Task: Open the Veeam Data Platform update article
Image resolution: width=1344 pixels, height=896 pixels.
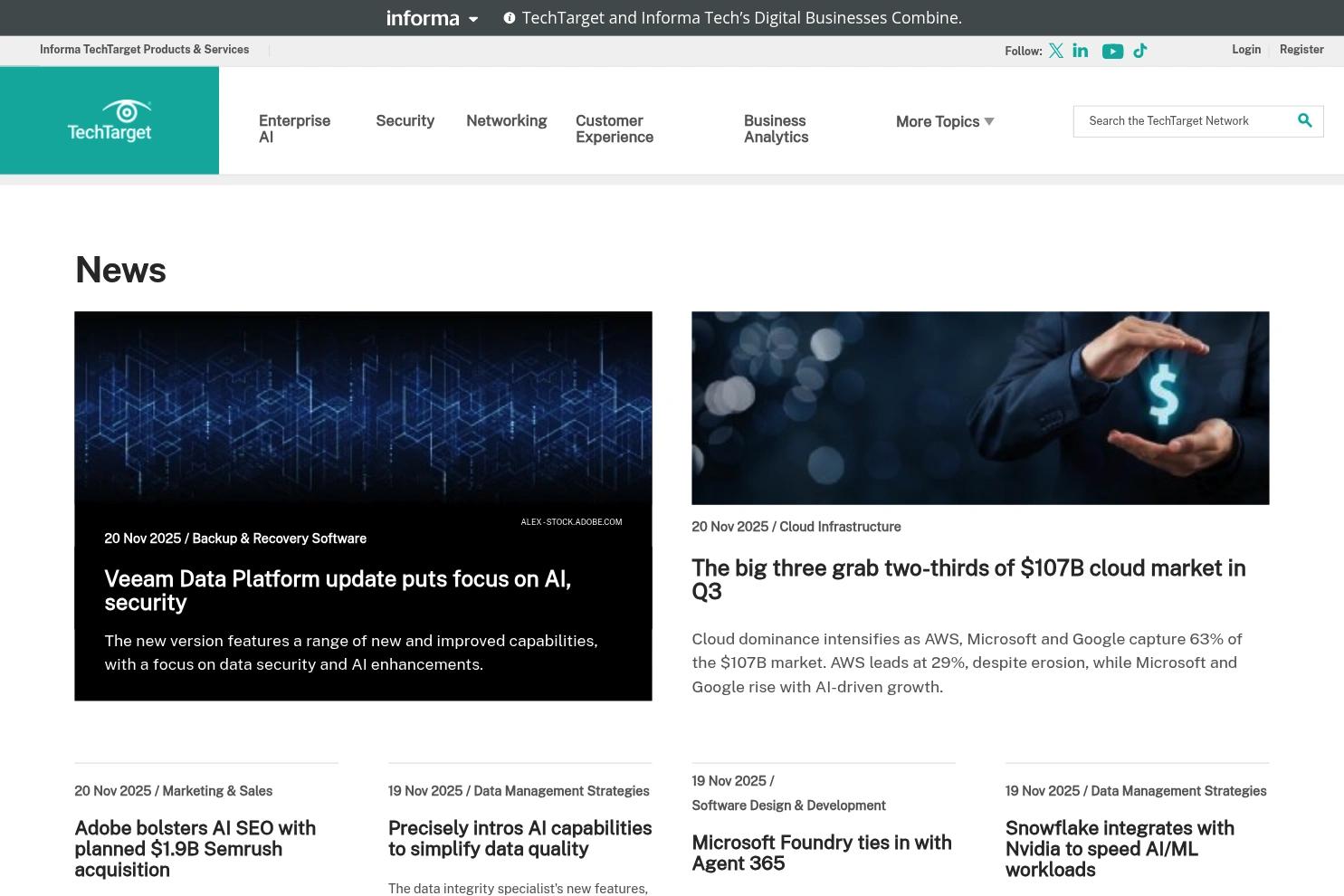Action: pyautogui.click(x=338, y=591)
